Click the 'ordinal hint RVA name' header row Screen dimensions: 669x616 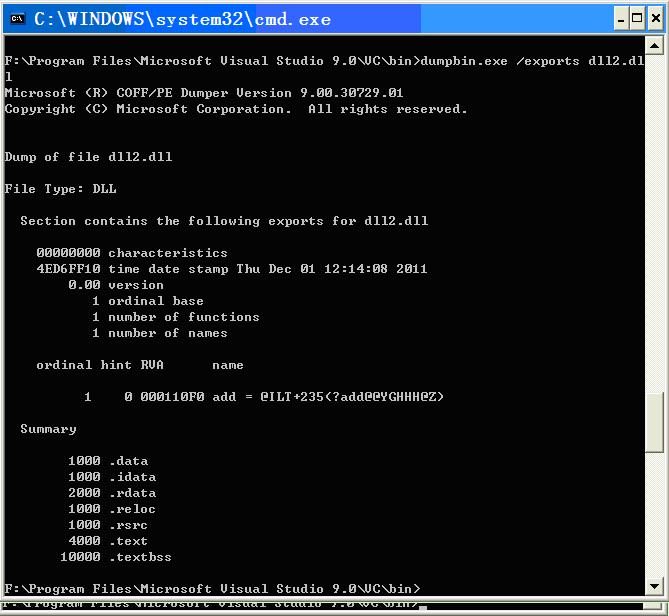pos(140,365)
